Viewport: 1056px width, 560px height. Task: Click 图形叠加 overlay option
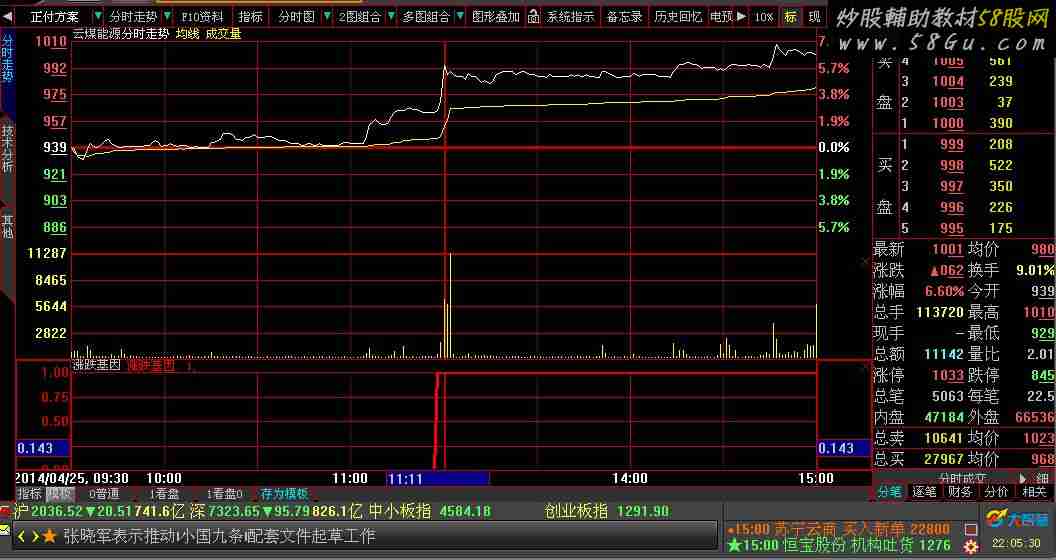[x=496, y=17]
